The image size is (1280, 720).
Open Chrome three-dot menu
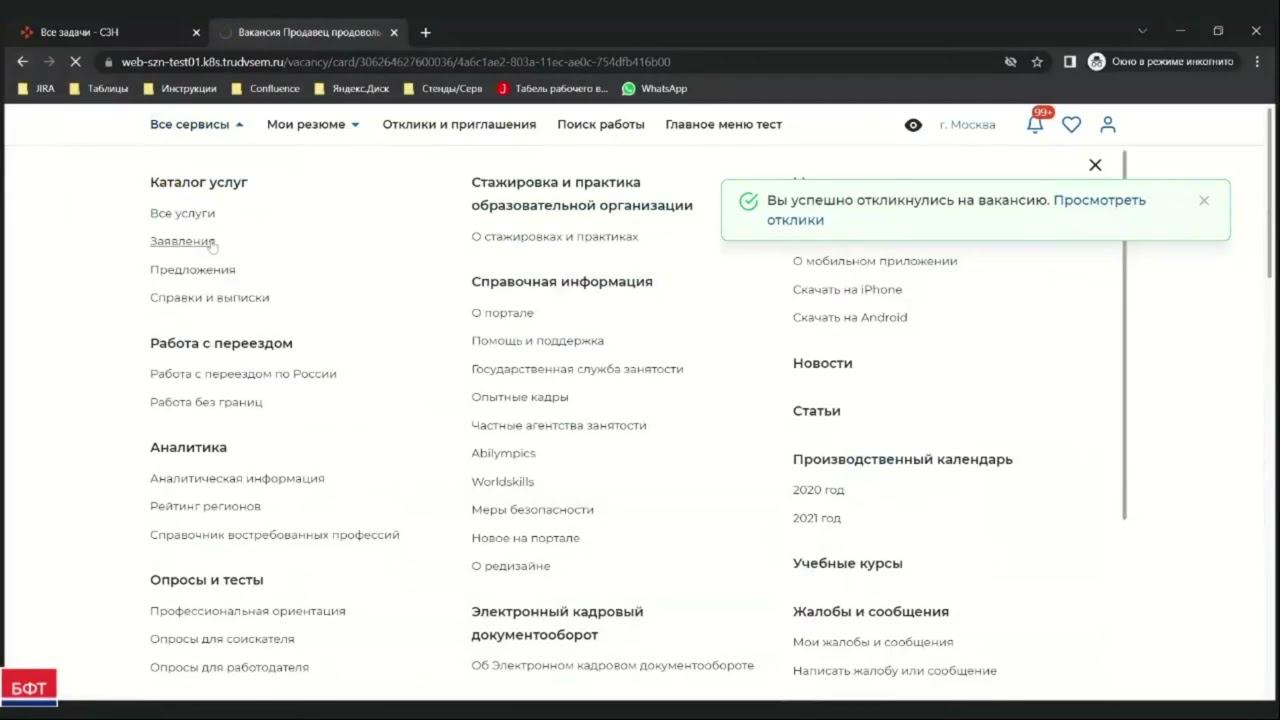click(1257, 61)
